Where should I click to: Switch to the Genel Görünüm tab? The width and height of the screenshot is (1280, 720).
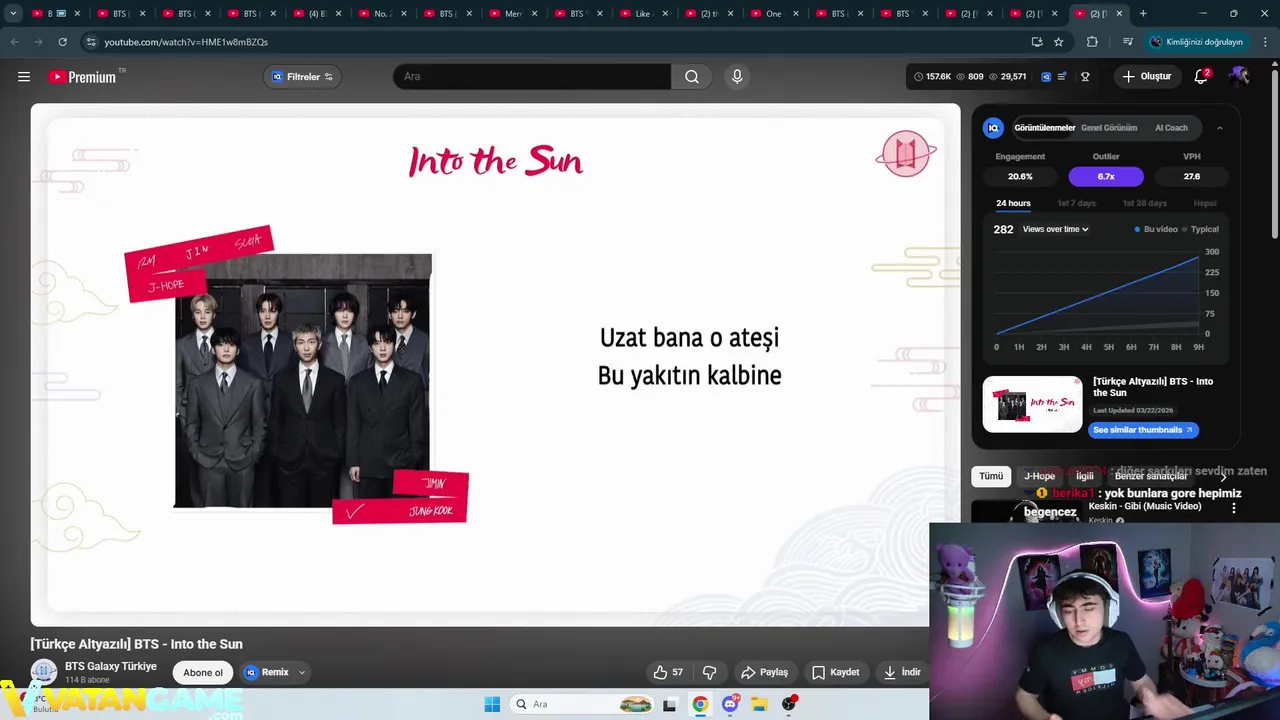(x=1109, y=128)
